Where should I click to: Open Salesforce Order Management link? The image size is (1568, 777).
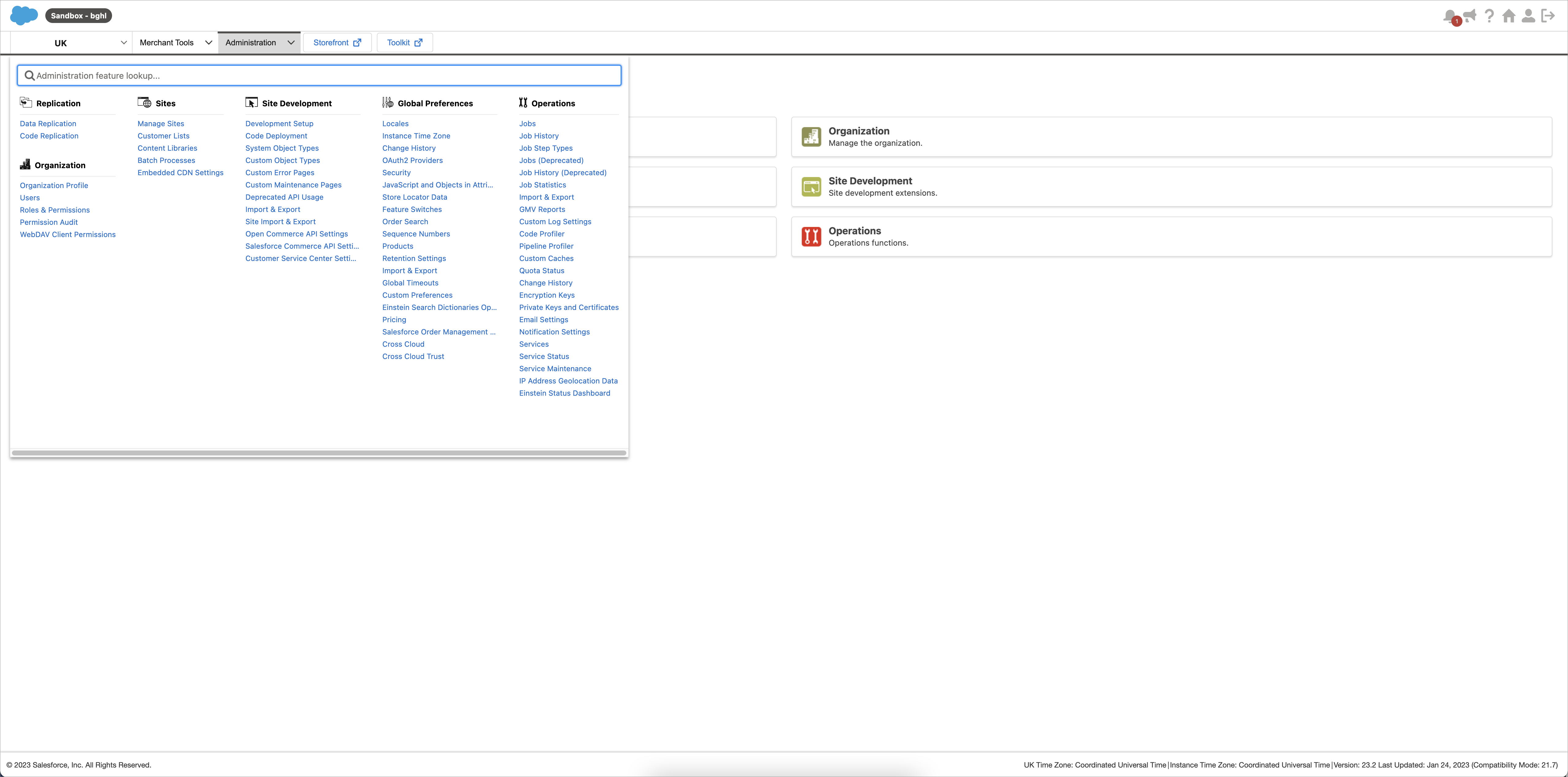click(439, 332)
